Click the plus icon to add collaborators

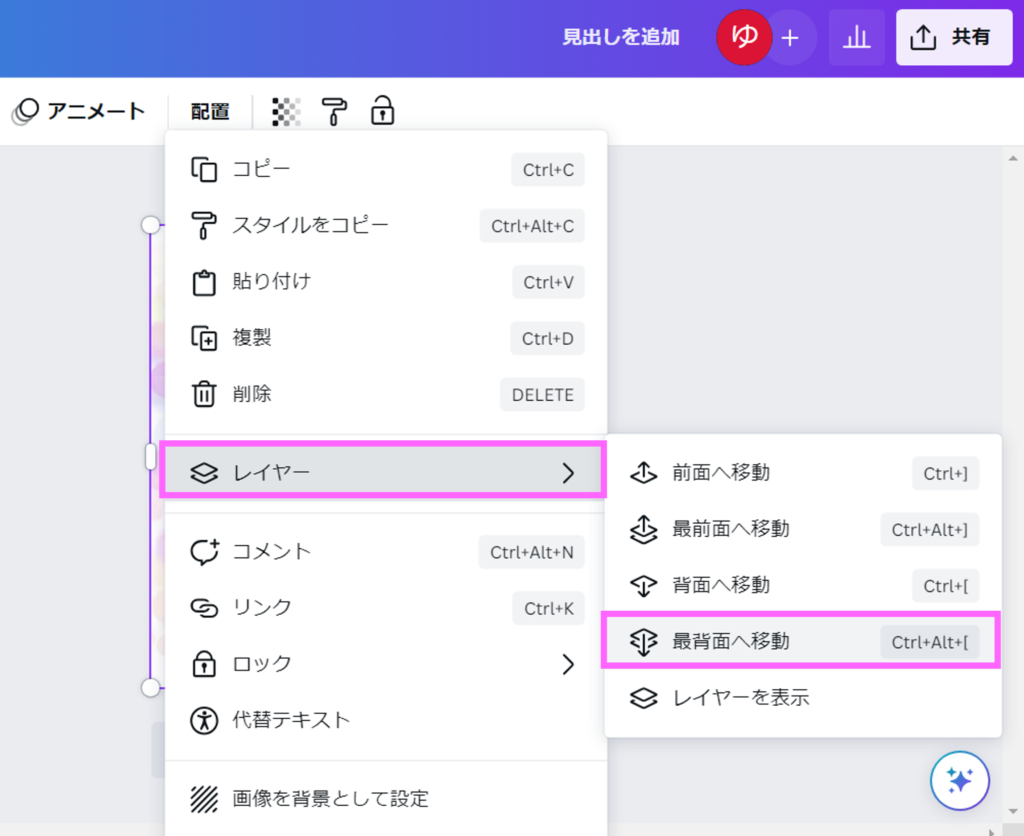(790, 38)
